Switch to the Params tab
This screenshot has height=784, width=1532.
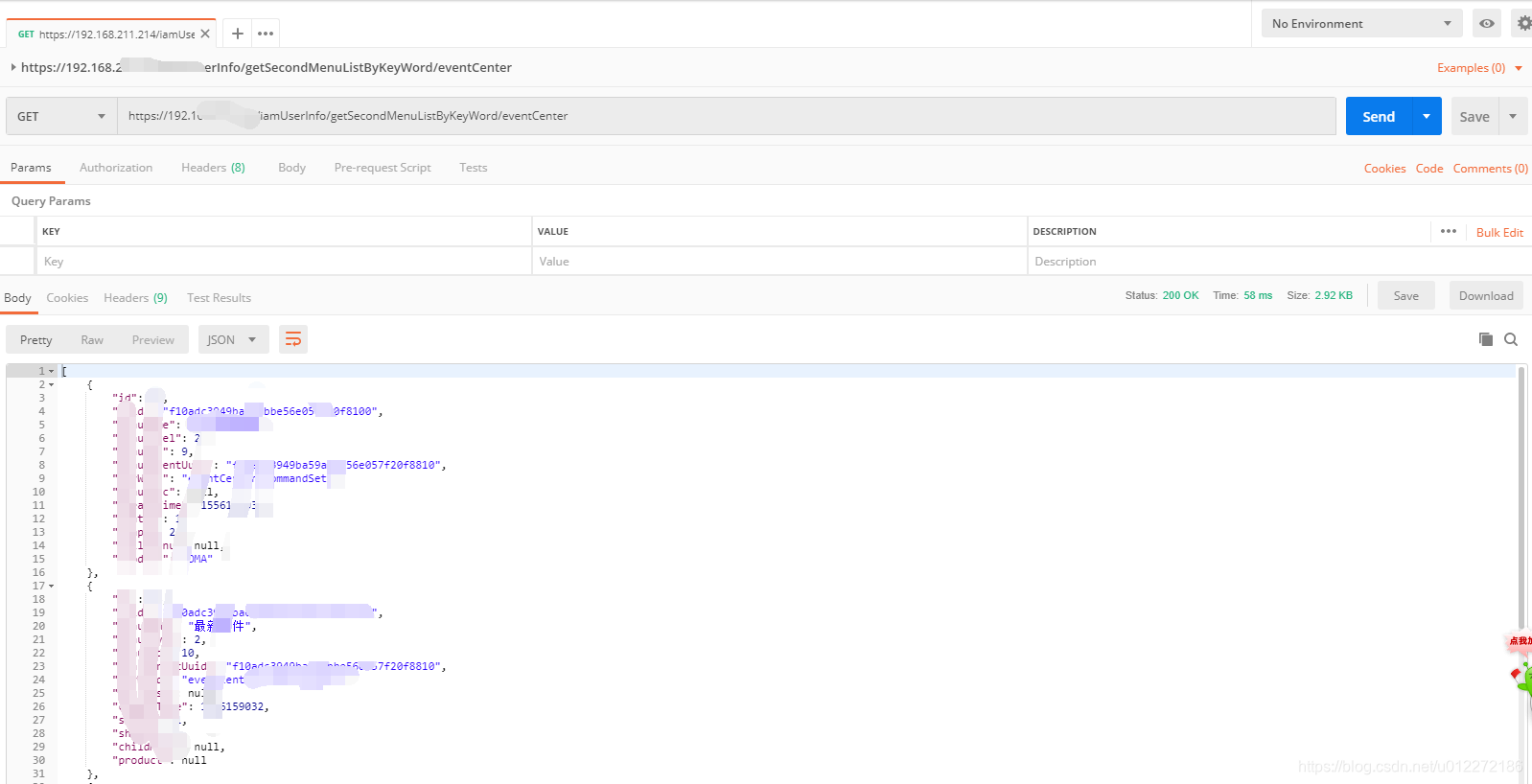pyautogui.click(x=31, y=167)
